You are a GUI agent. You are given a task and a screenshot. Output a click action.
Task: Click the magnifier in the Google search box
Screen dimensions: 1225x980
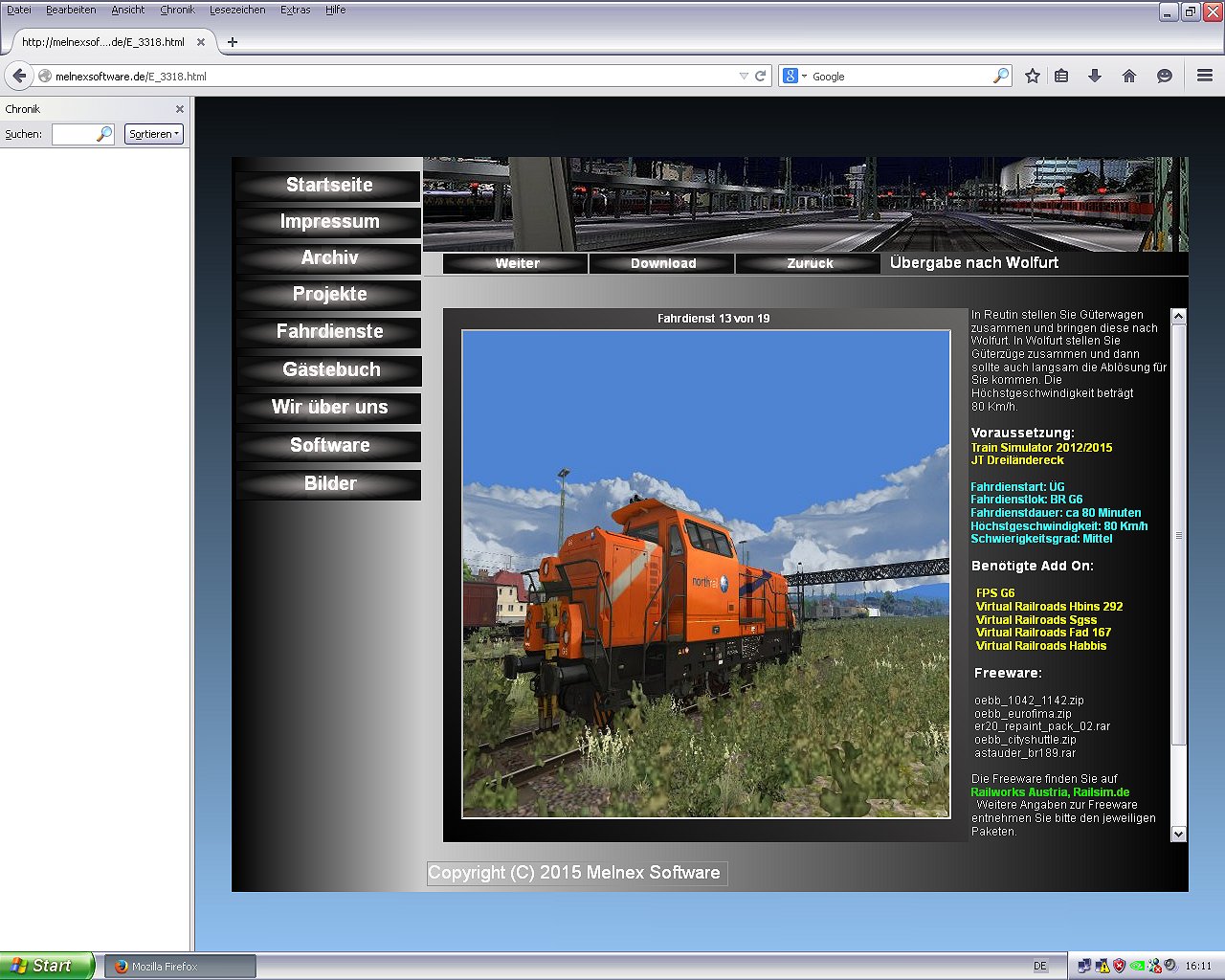tap(1000, 76)
